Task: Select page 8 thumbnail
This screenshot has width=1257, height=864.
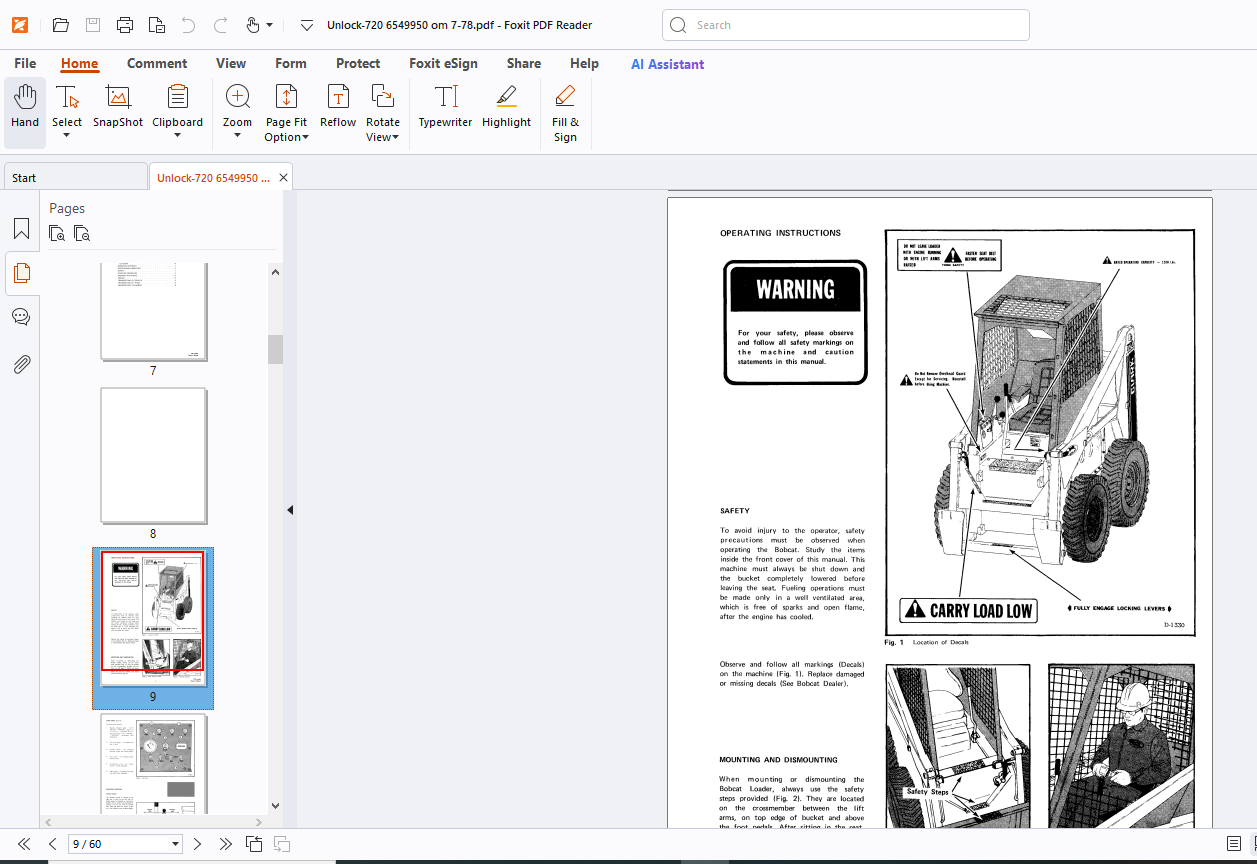Action: (x=153, y=455)
